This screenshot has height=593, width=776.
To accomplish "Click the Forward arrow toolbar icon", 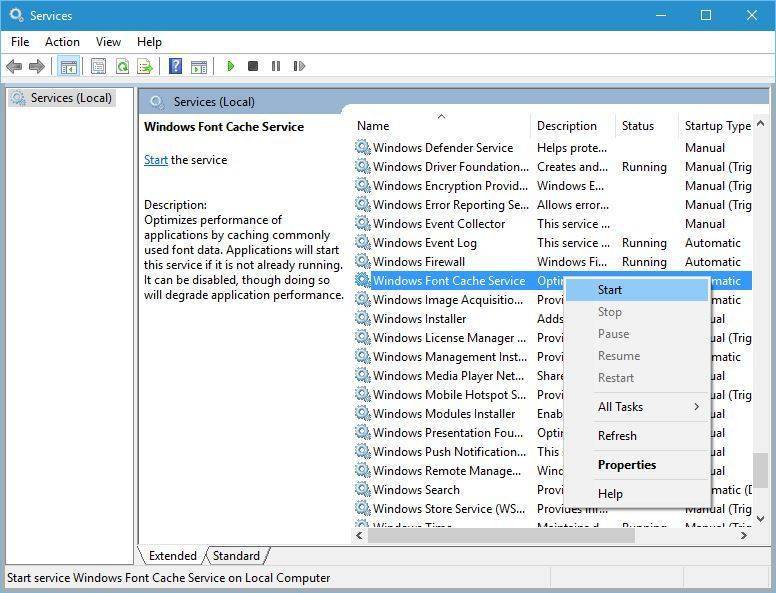I will tap(37, 66).
